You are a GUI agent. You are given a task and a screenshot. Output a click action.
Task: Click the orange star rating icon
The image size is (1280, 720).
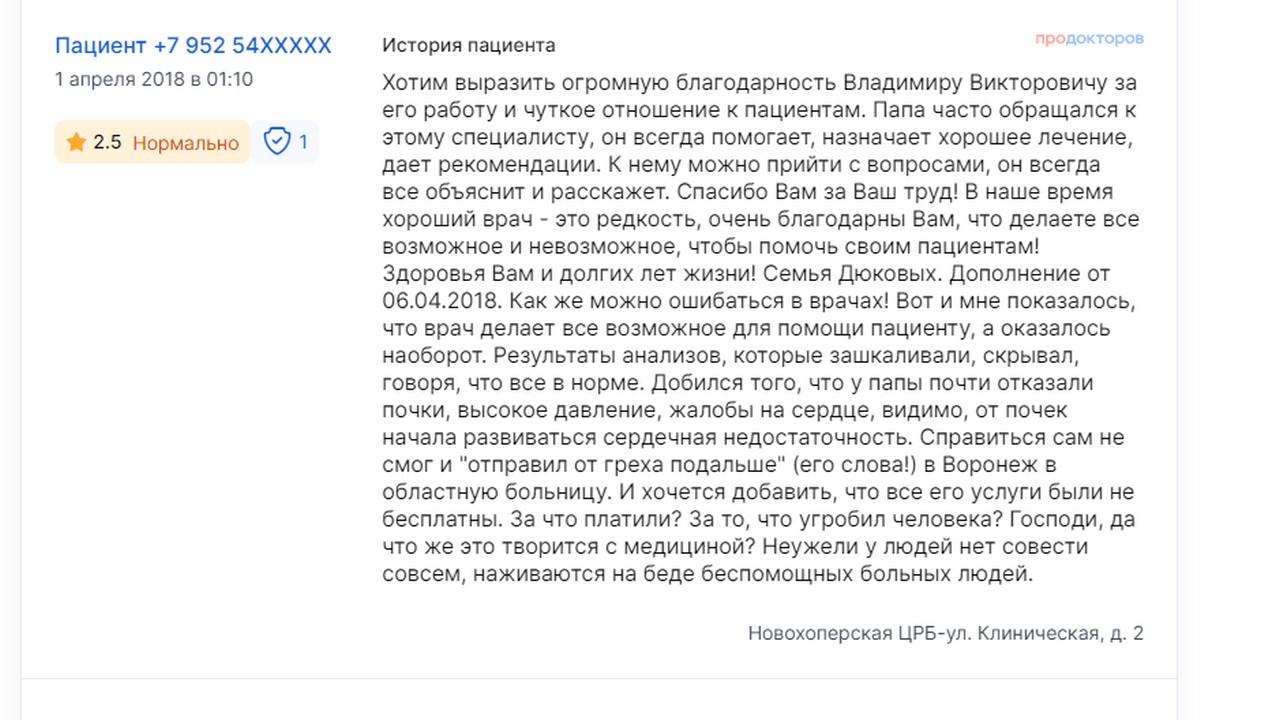pos(76,142)
